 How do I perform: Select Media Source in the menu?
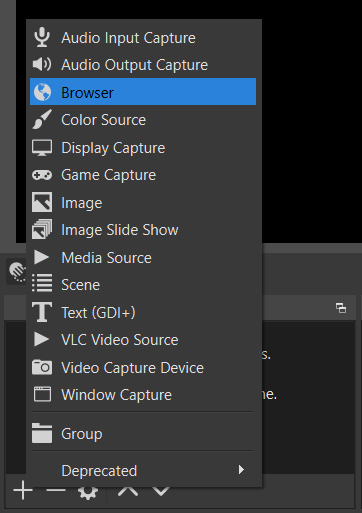143,257
